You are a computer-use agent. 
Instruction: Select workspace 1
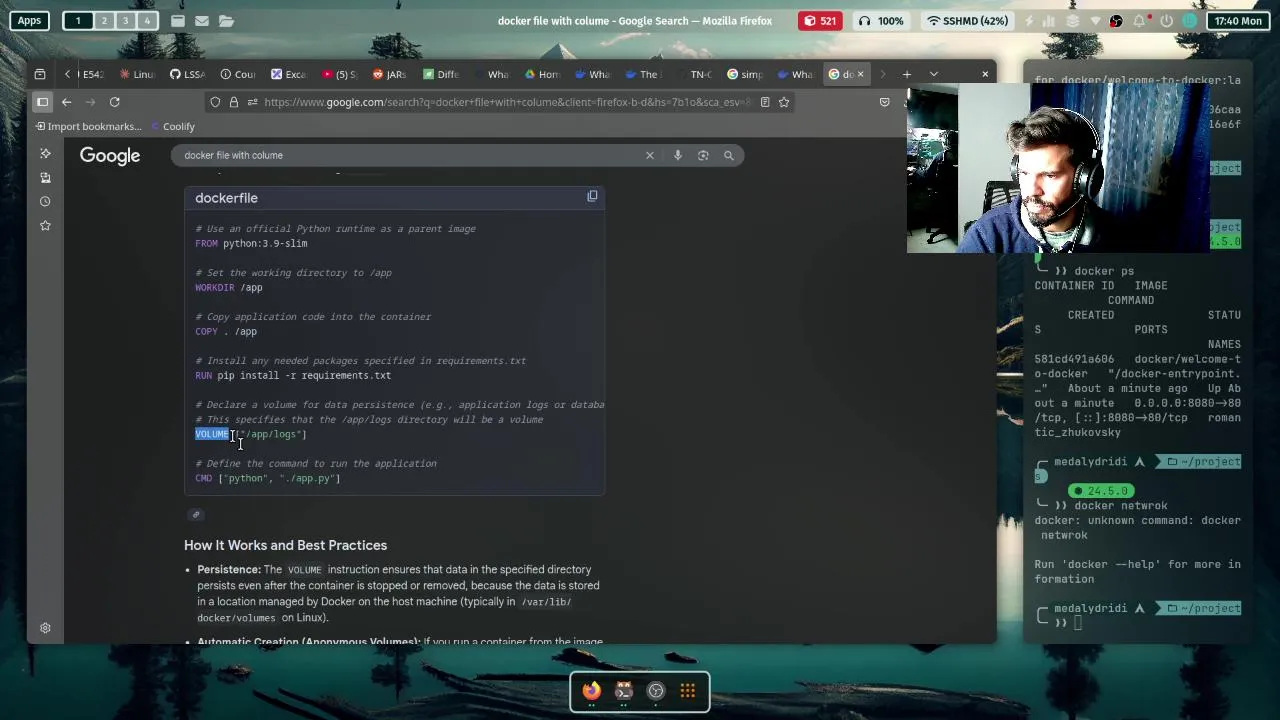point(78,21)
